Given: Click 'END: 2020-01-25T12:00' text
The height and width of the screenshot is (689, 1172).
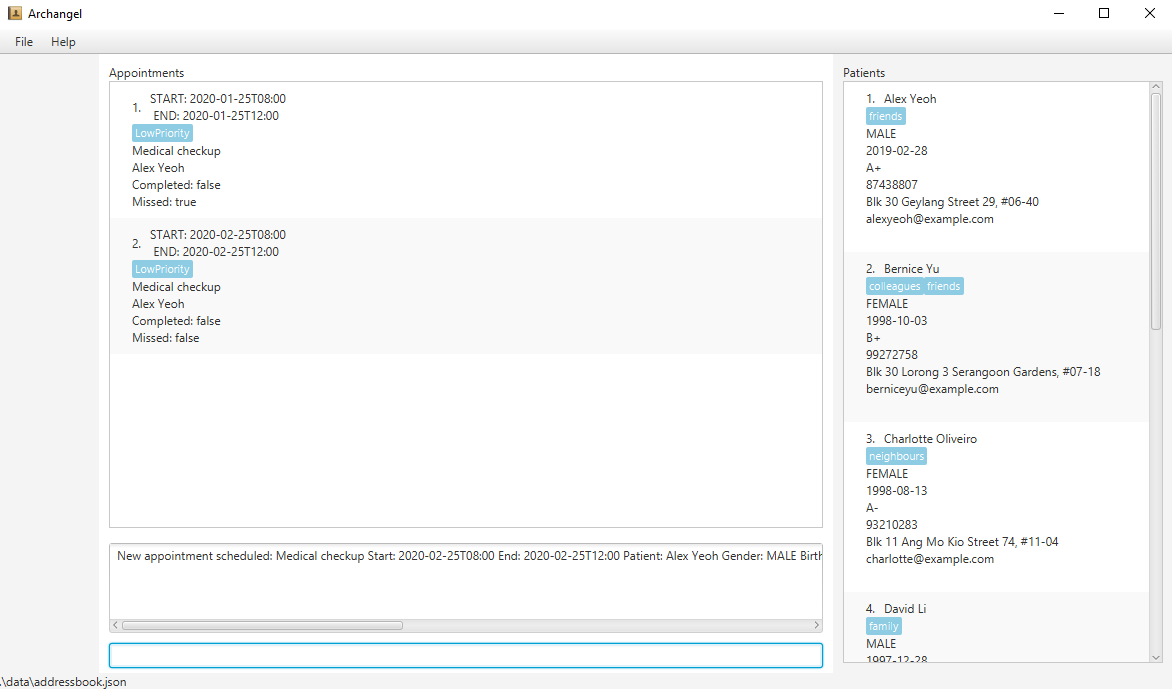Looking at the screenshot, I should click(216, 116).
